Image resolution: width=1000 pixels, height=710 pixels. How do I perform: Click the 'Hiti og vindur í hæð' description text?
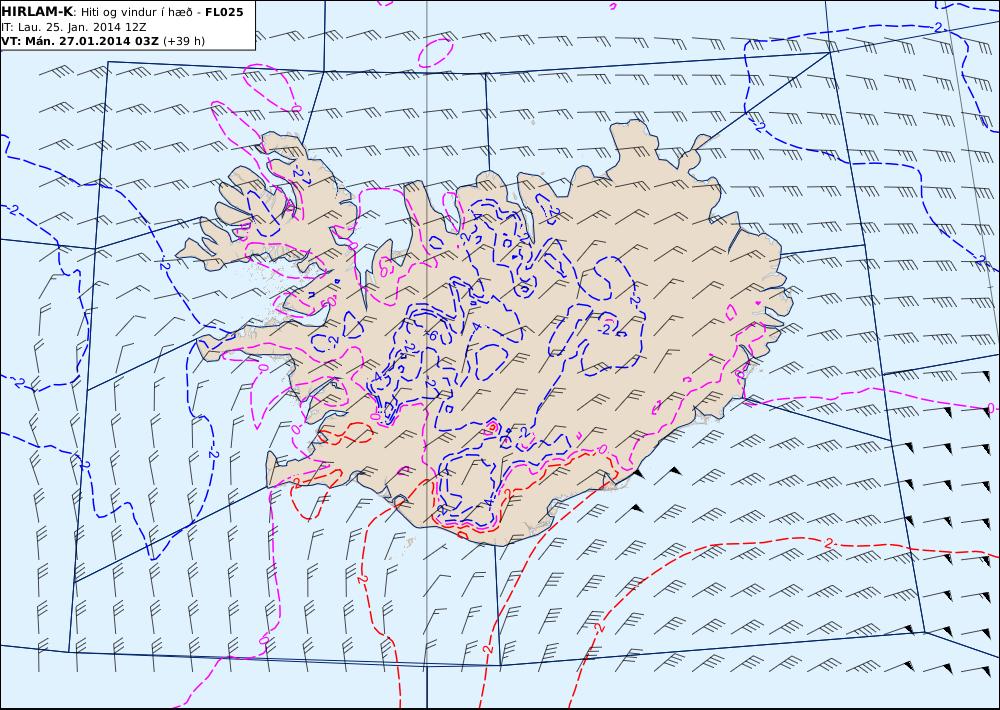point(136,13)
